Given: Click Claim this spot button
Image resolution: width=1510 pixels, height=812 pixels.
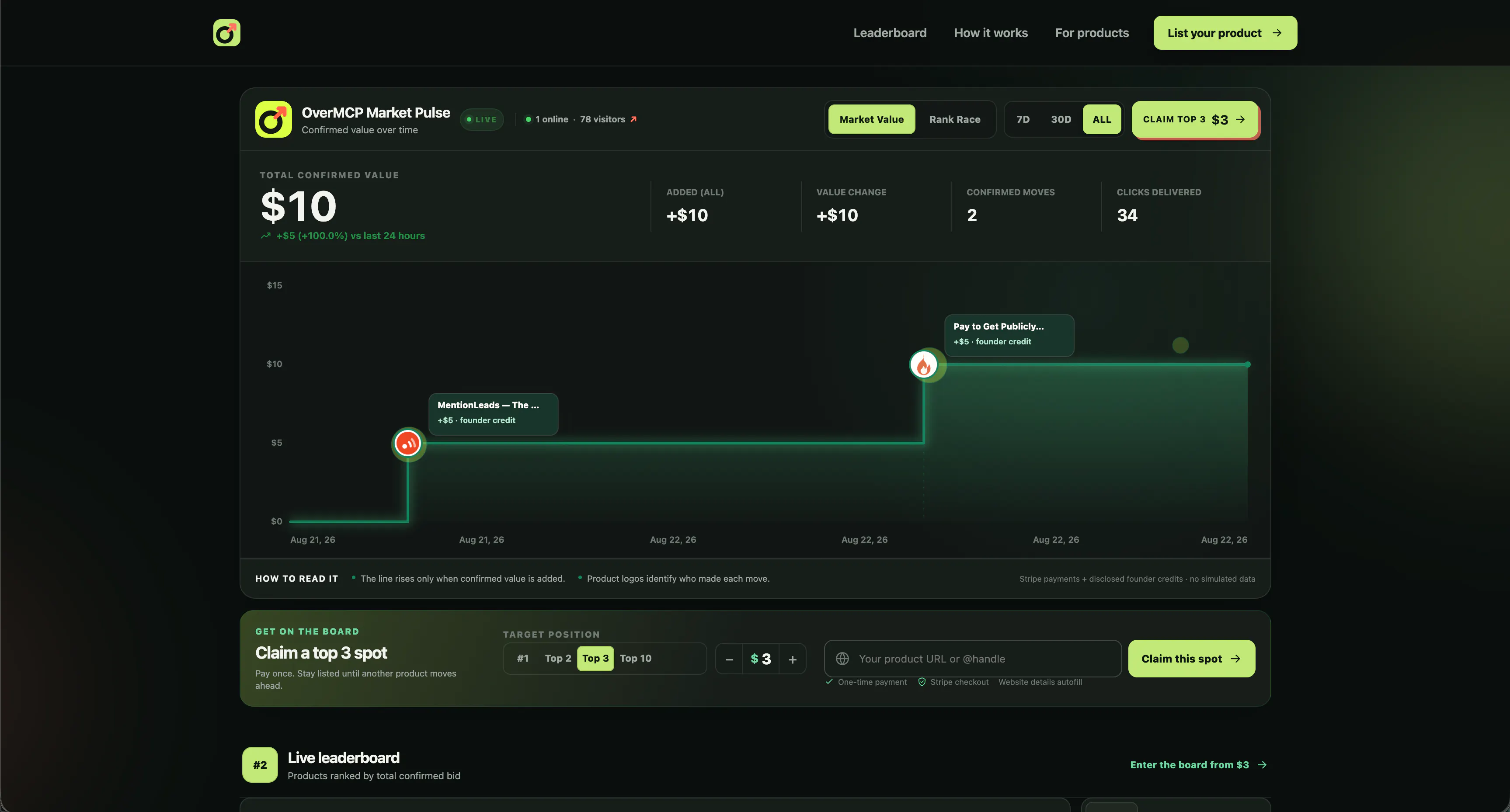Looking at the screenshot, I should coord(1191,659).
